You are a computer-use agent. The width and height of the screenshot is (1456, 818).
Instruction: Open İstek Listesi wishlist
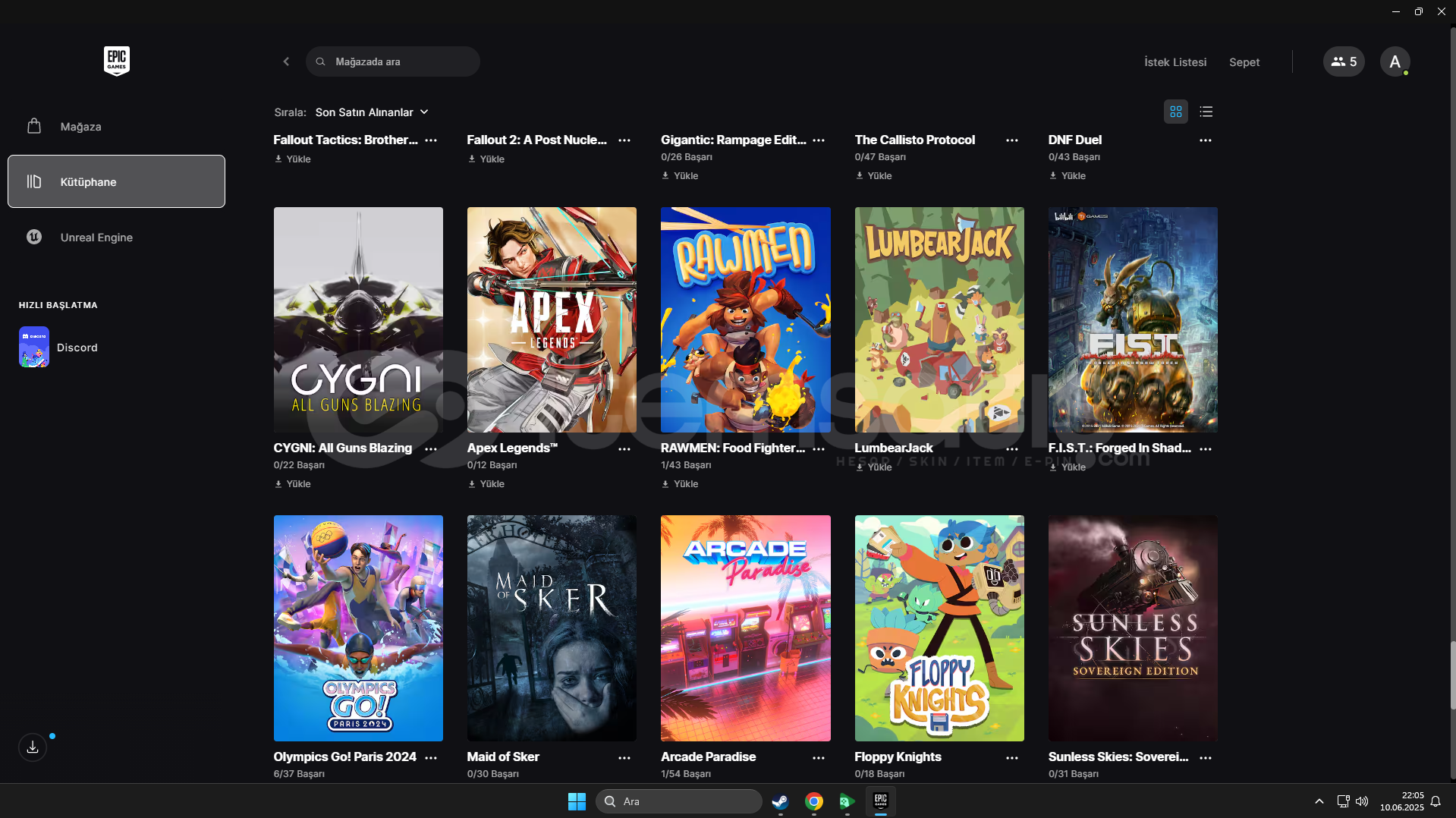pyautogui.click(x=1175, y=61)
